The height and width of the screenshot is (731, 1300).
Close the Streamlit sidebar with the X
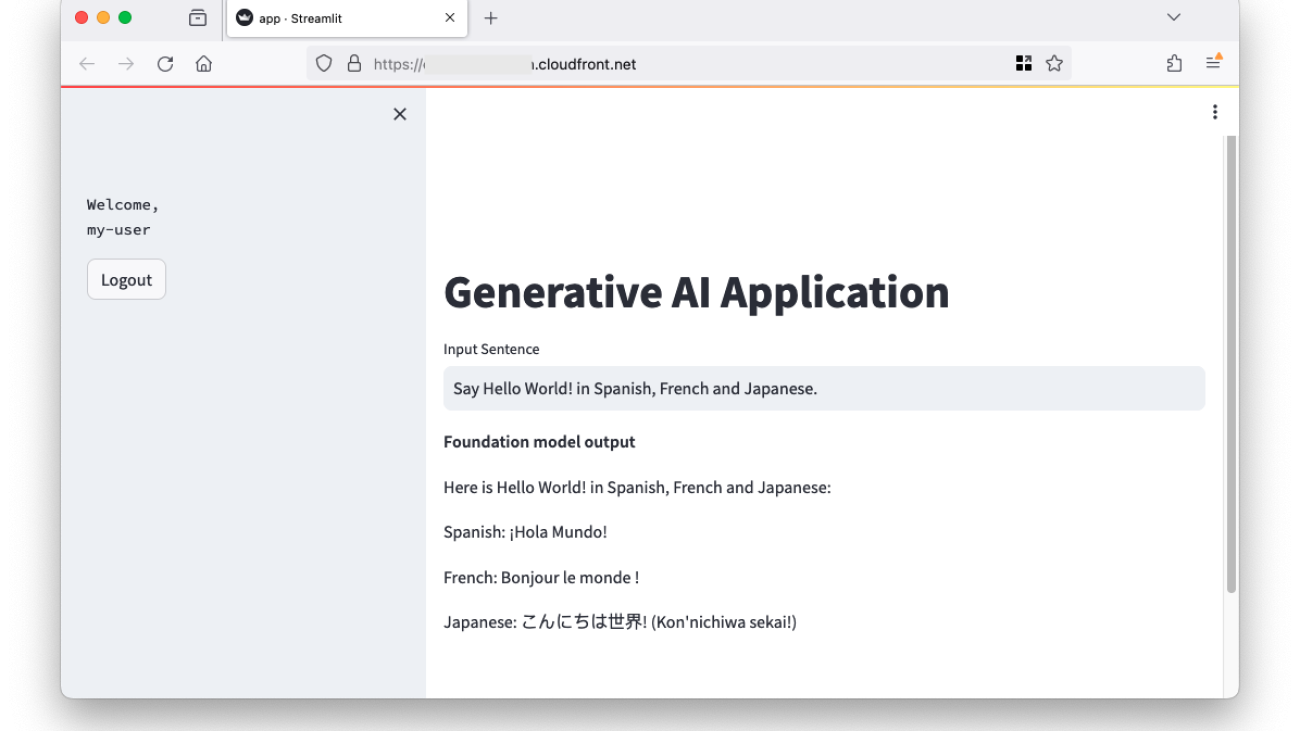(400, 114)
